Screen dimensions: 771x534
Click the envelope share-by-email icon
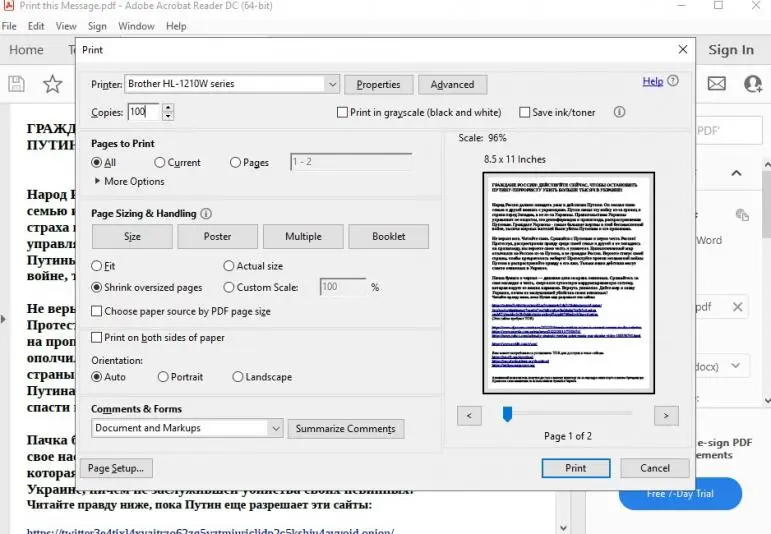coord(716,84)
